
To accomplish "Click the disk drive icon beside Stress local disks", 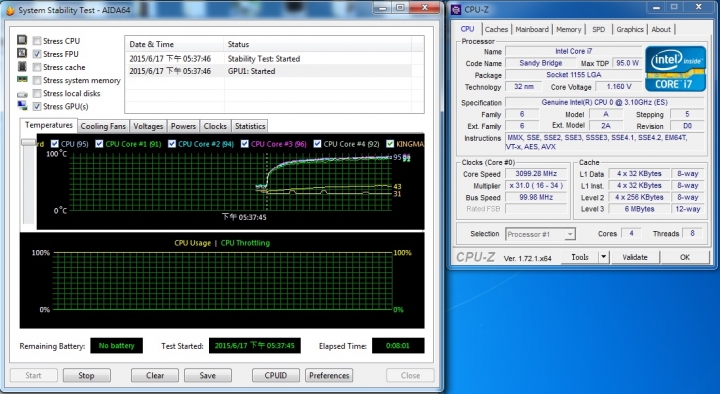I will pyautogui.click(x=22, y=94).
